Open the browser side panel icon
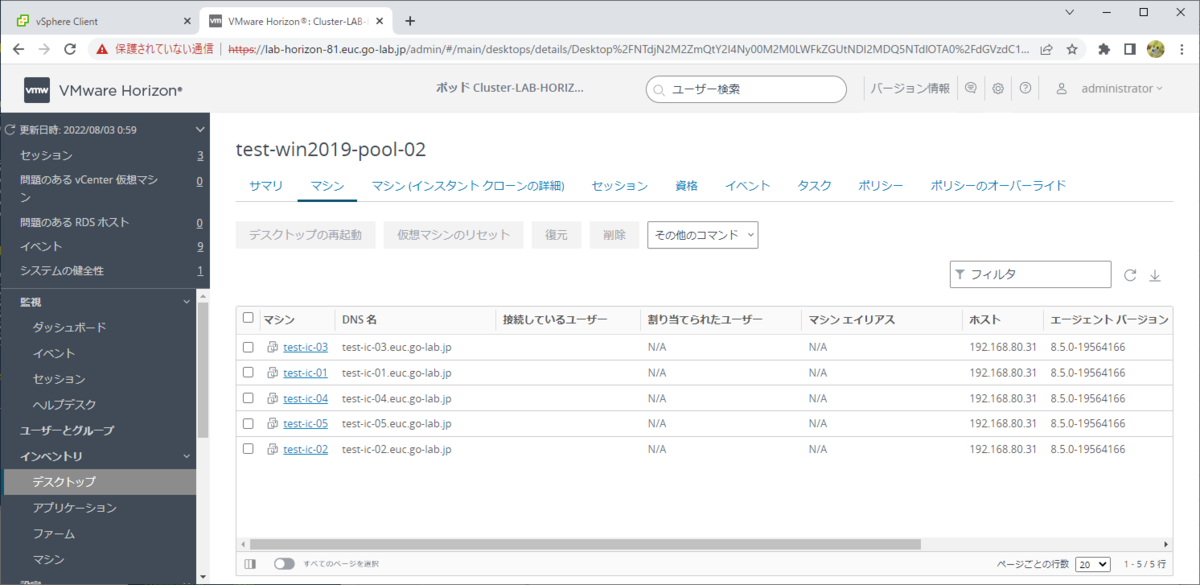Image resolution: width=1200 pixels, height=585 pixels. pyautogui.click(x=1129, y=48)
